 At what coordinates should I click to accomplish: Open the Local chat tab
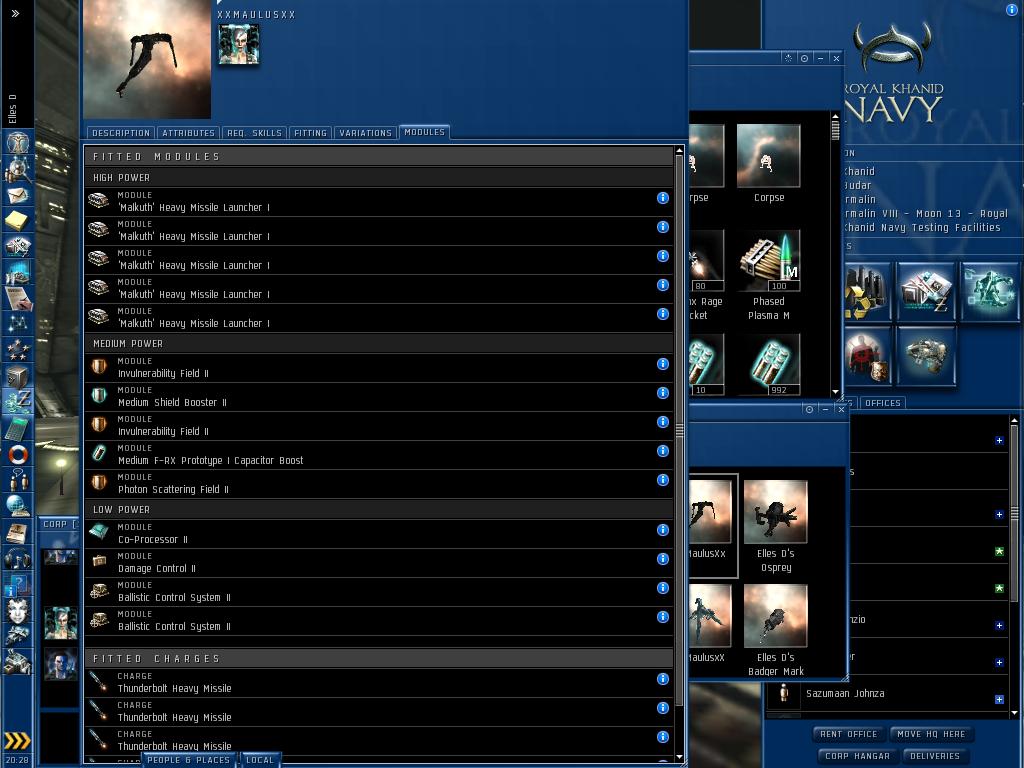tap(260, 760)
